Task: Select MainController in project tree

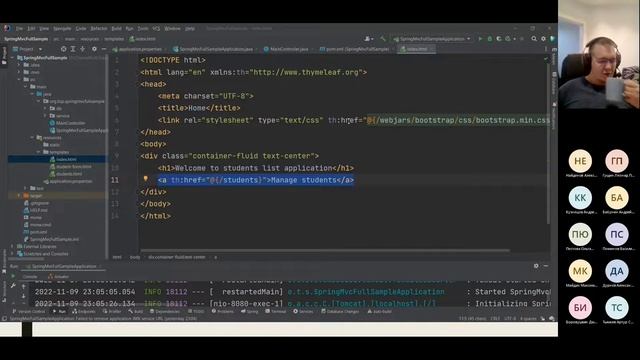Action: [x=68, y=123]
